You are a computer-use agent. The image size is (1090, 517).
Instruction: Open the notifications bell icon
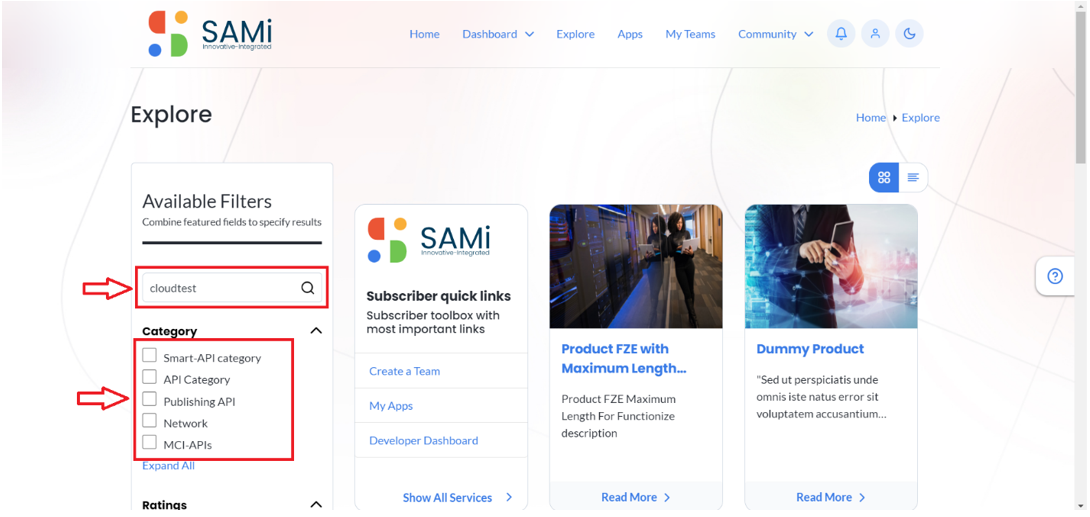point(840,33)
